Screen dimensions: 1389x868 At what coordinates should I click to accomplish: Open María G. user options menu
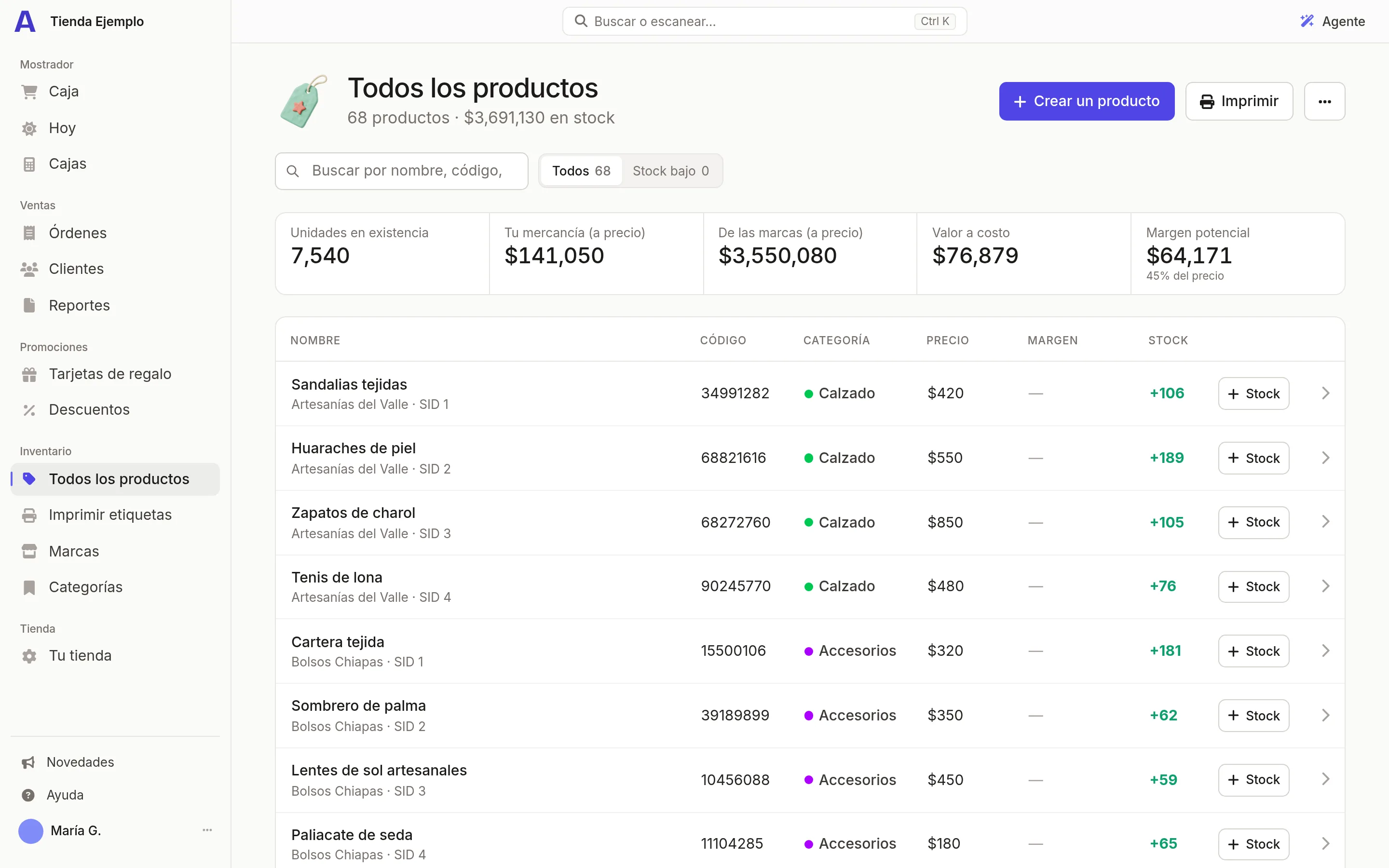207,830
